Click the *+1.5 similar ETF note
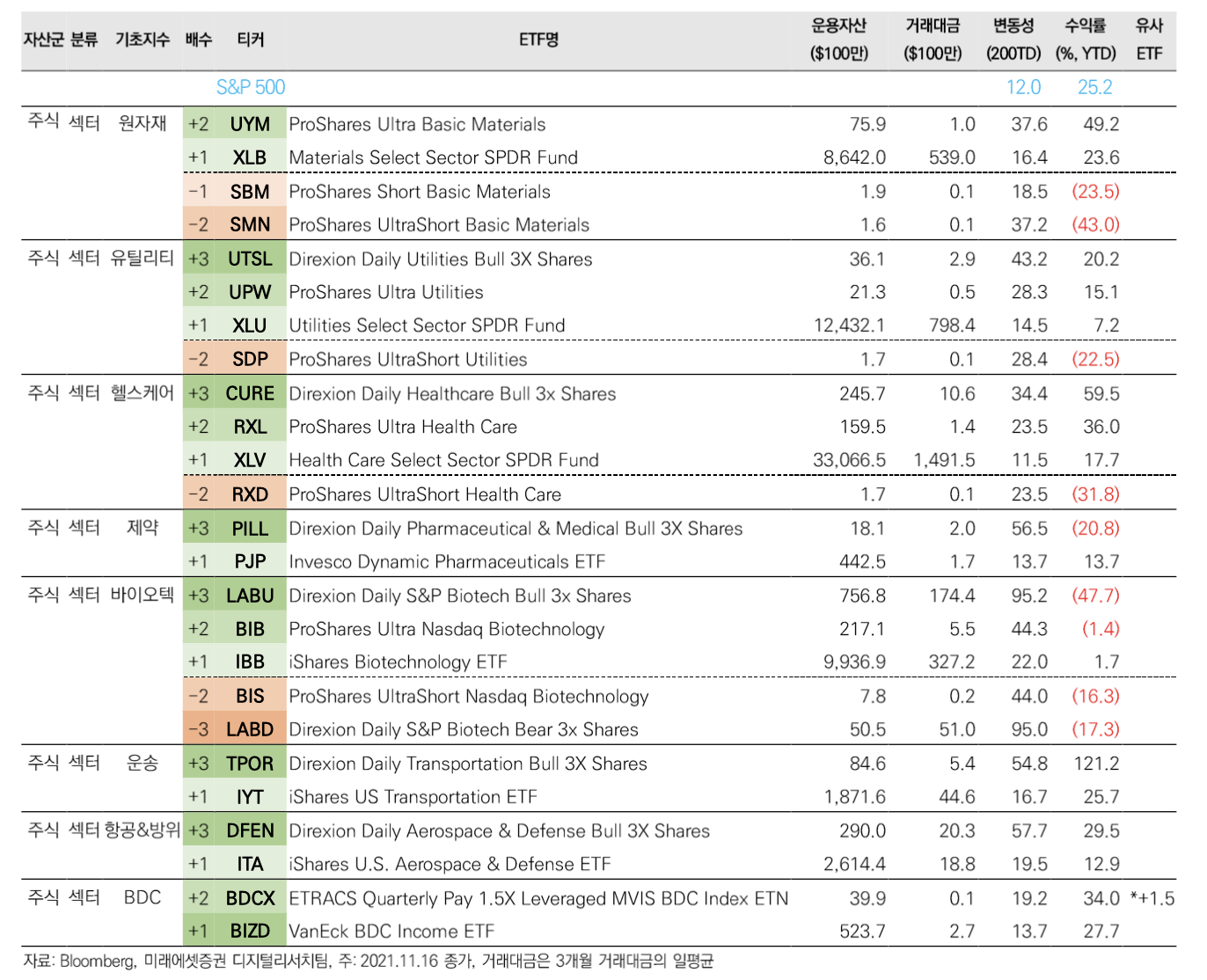1207x980 pixels. (1152, 898)
